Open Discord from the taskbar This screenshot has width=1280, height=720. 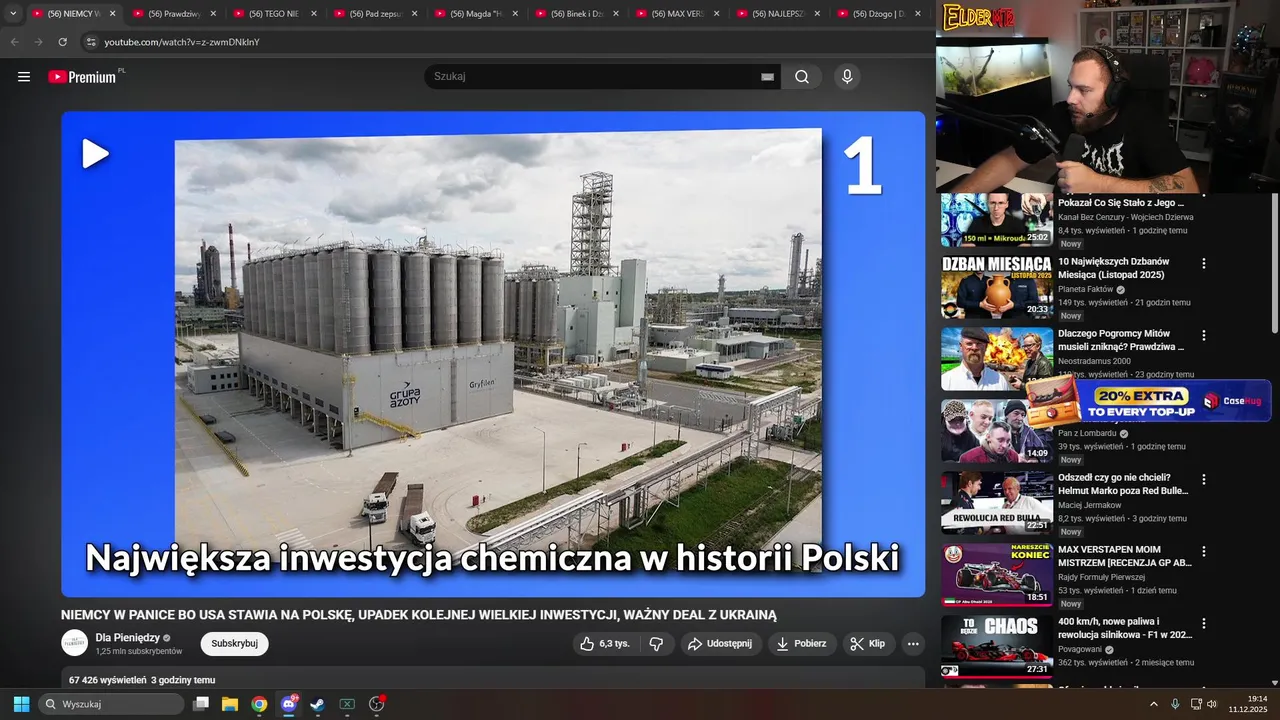click(289, 704)
